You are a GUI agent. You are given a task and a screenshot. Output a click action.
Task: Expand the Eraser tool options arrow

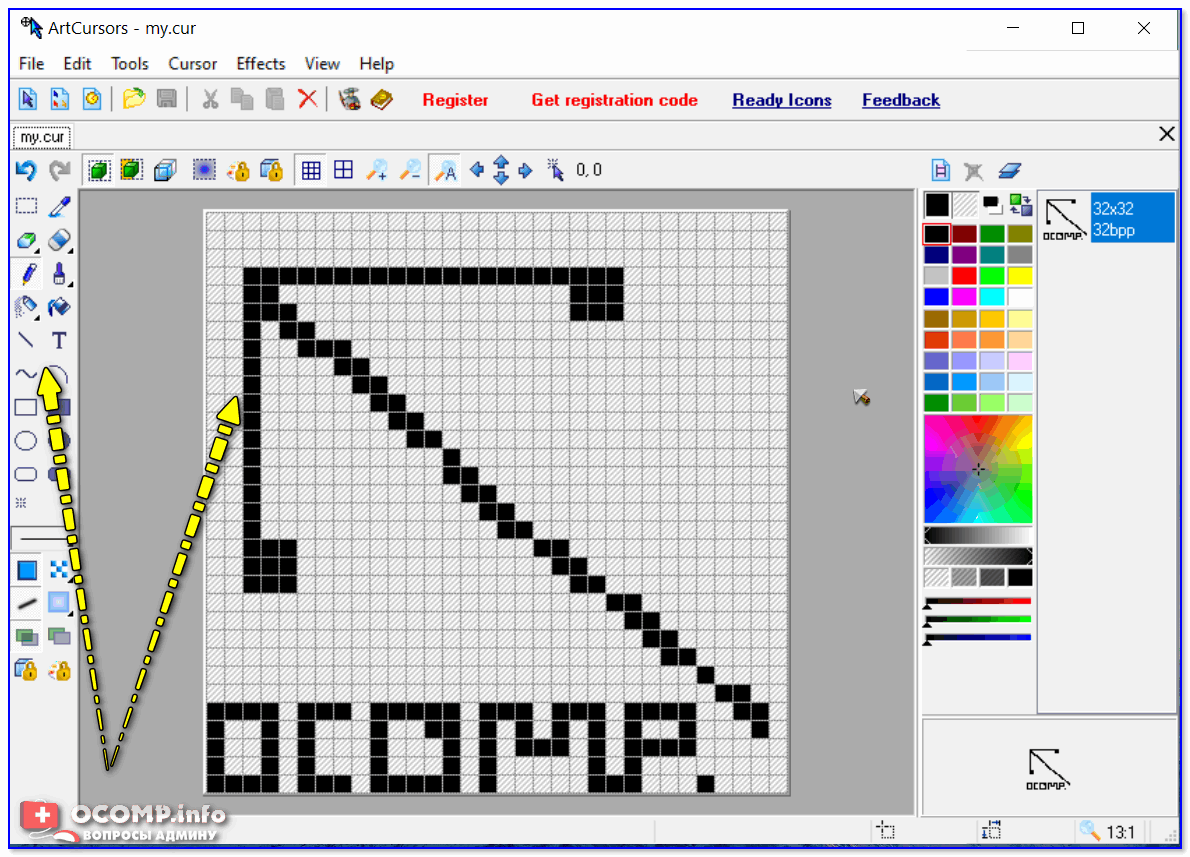click(37, 250)
